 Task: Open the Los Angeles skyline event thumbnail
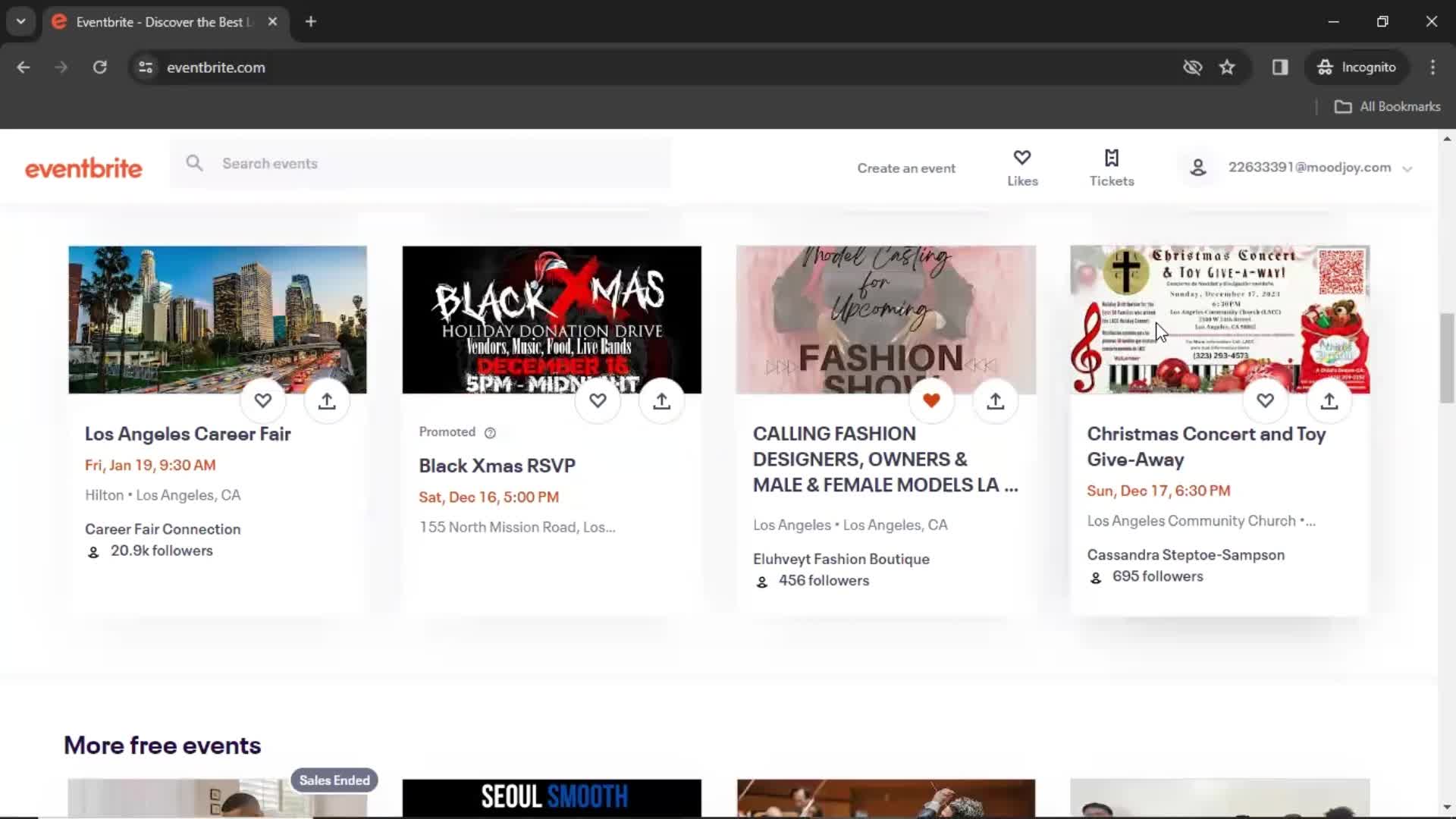[218, 319]
